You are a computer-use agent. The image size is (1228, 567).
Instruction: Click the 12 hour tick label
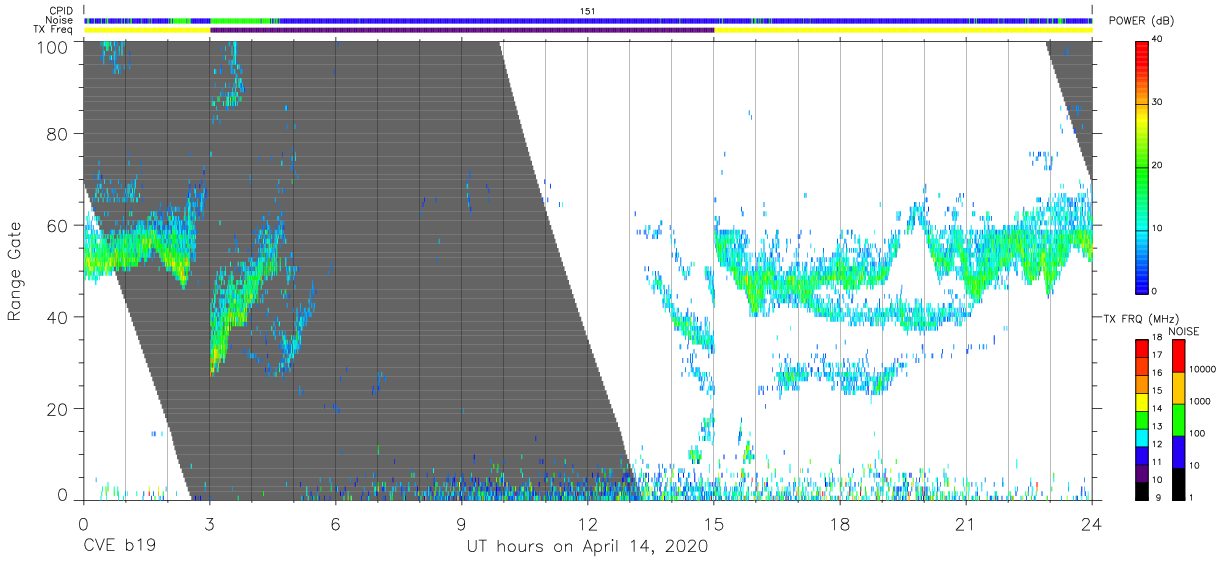point(588,524)
